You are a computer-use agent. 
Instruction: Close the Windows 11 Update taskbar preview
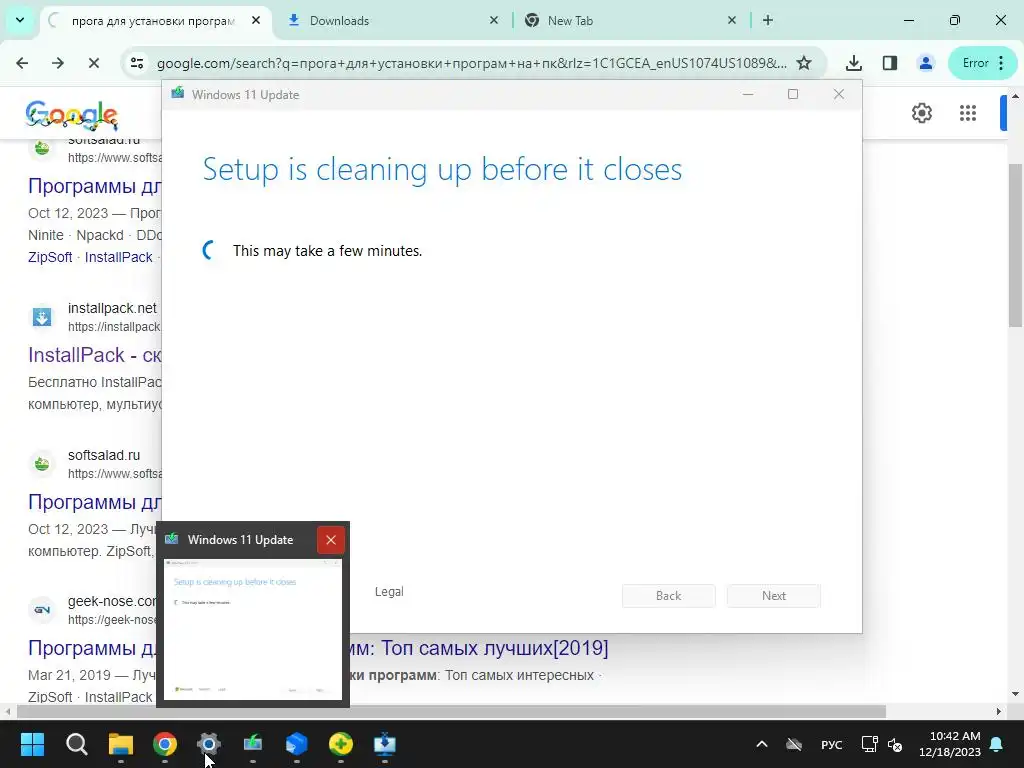coord(331,540)
